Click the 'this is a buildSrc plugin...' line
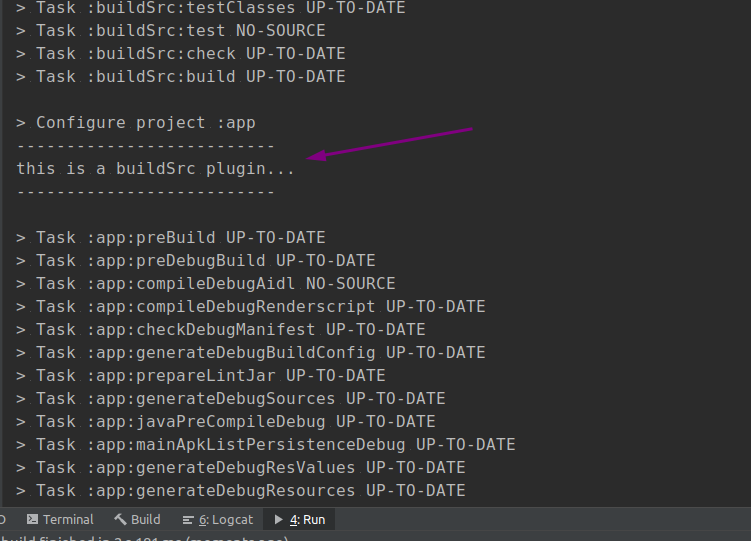 [155, 169]
